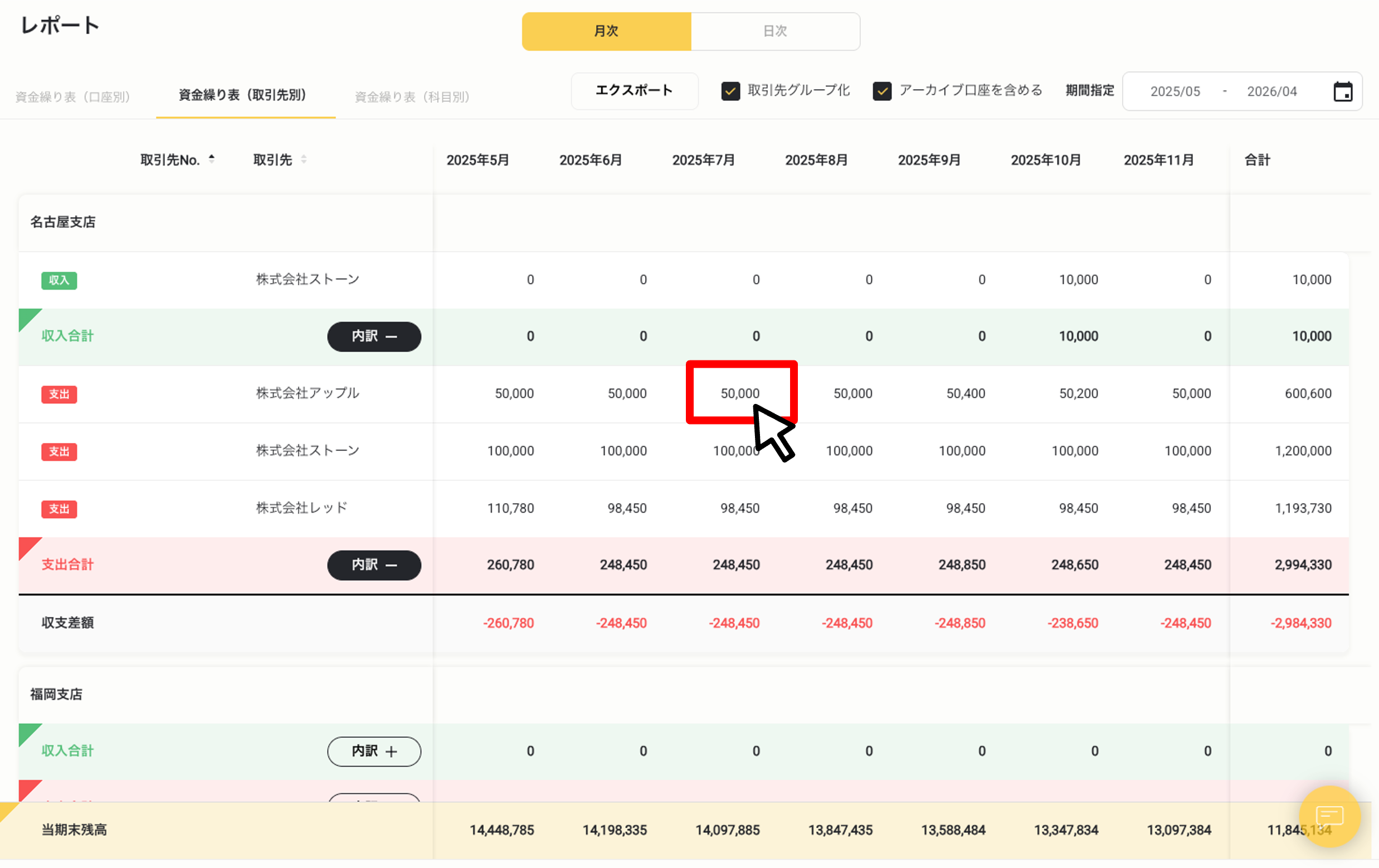Click the 支出 badge beside 株式会社レッド
The height and width of the screenshot is (868, 1379).
tap(59, 509)
